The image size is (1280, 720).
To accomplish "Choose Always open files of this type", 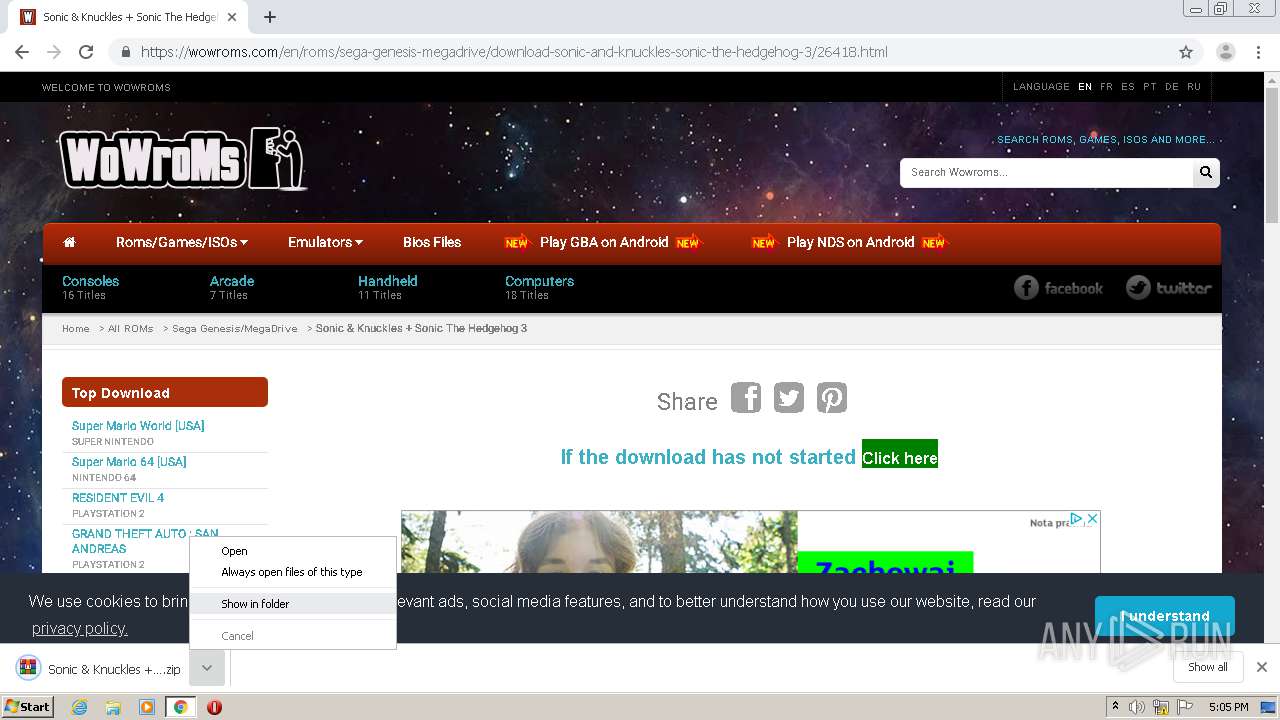I will tap(293, 572).
